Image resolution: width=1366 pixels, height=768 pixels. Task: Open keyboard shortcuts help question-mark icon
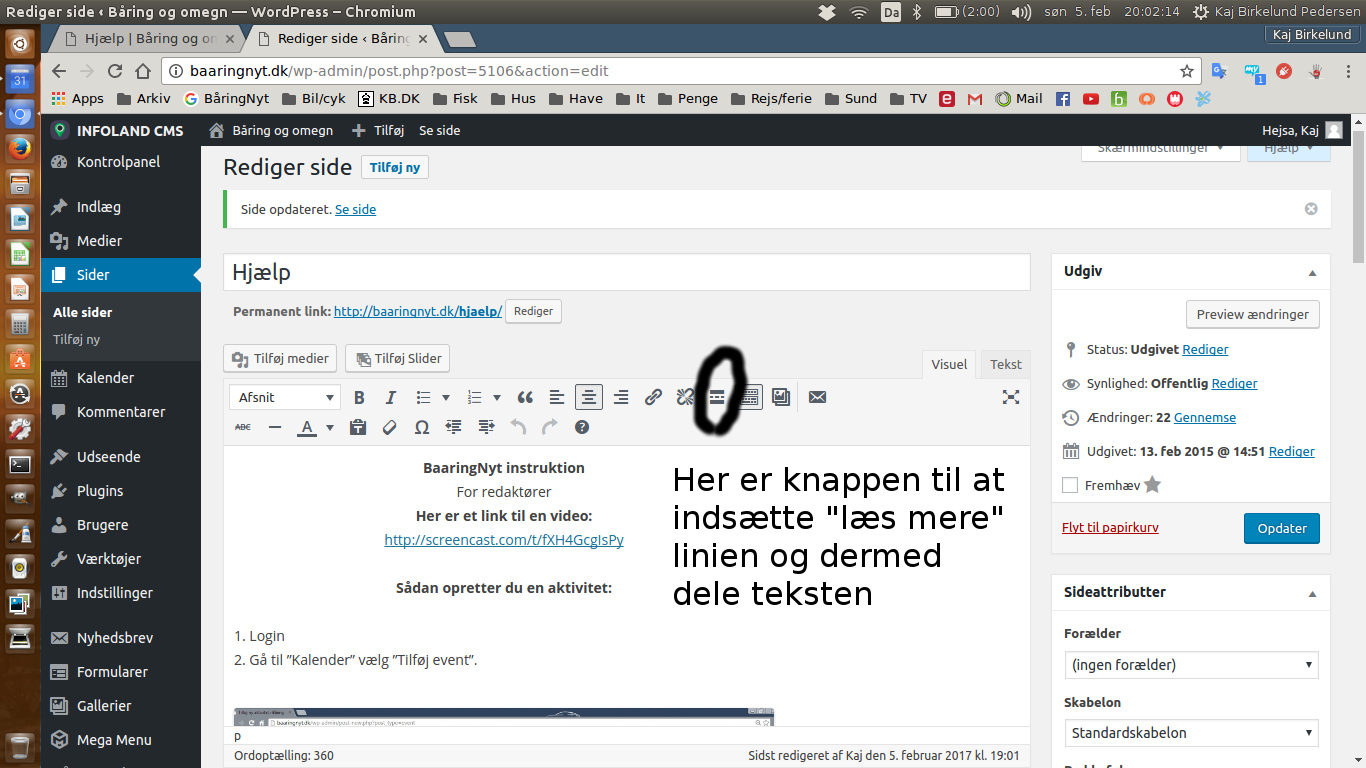582,427
